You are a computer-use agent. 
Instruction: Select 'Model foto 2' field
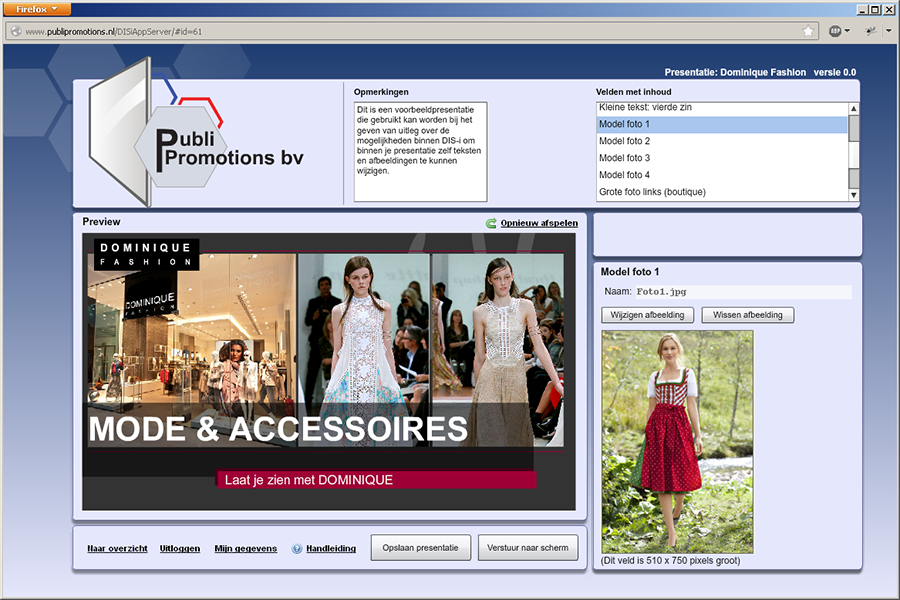[x=722, y=141]
